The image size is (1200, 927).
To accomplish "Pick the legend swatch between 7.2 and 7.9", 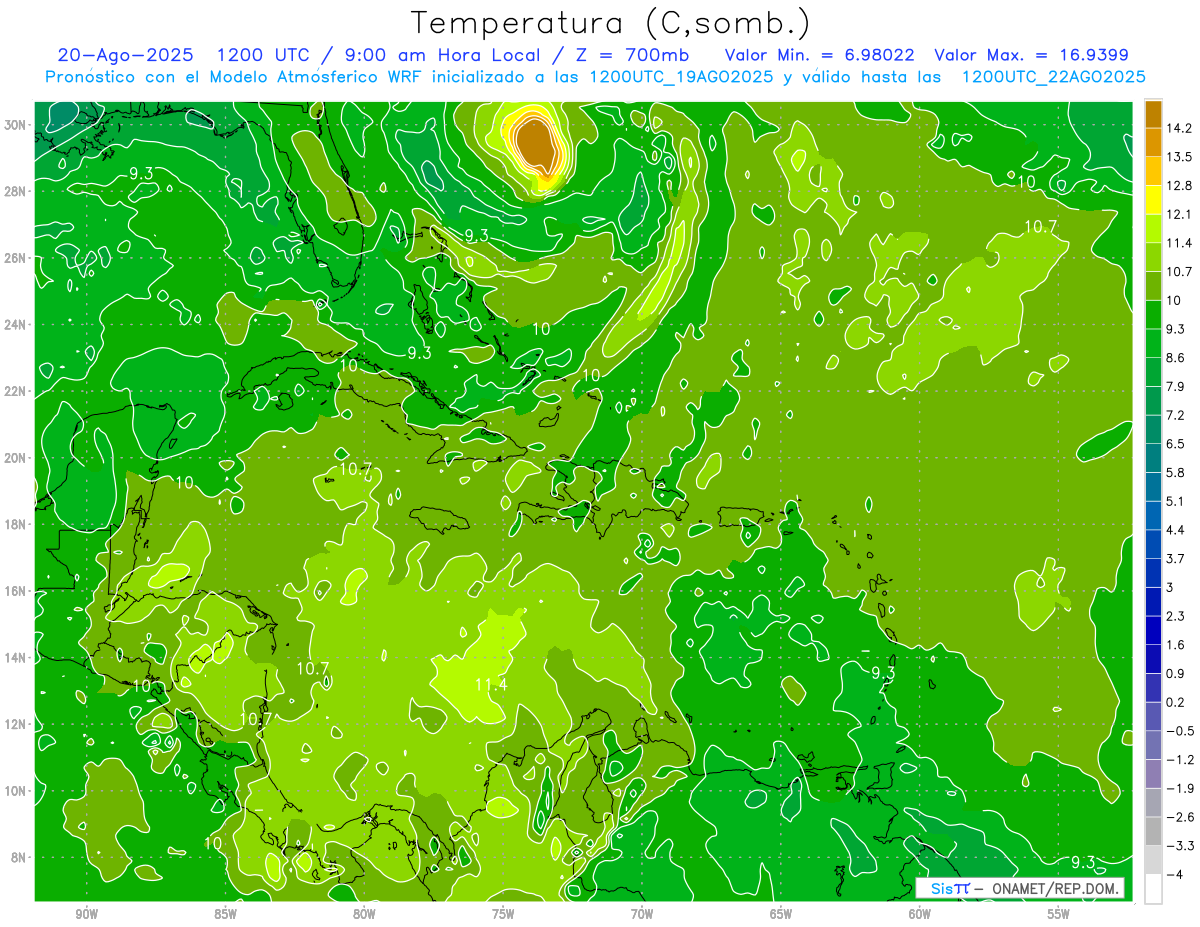I will [1153, 400].
